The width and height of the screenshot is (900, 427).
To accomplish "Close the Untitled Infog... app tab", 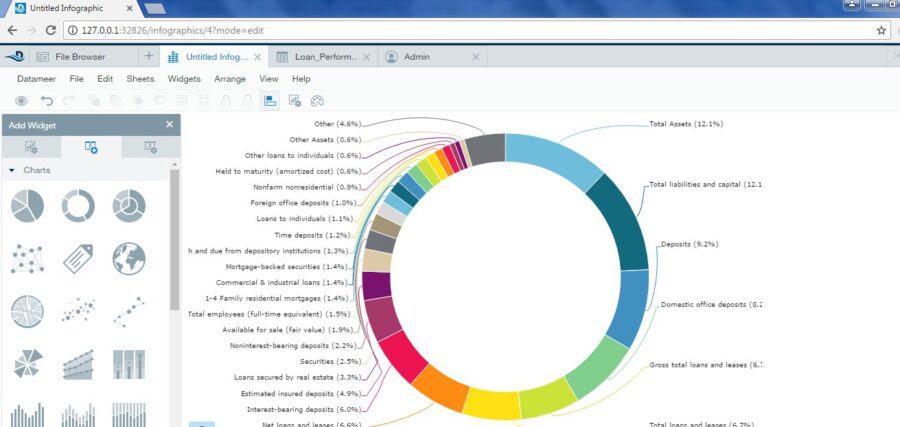I will [x=257, y=57].
